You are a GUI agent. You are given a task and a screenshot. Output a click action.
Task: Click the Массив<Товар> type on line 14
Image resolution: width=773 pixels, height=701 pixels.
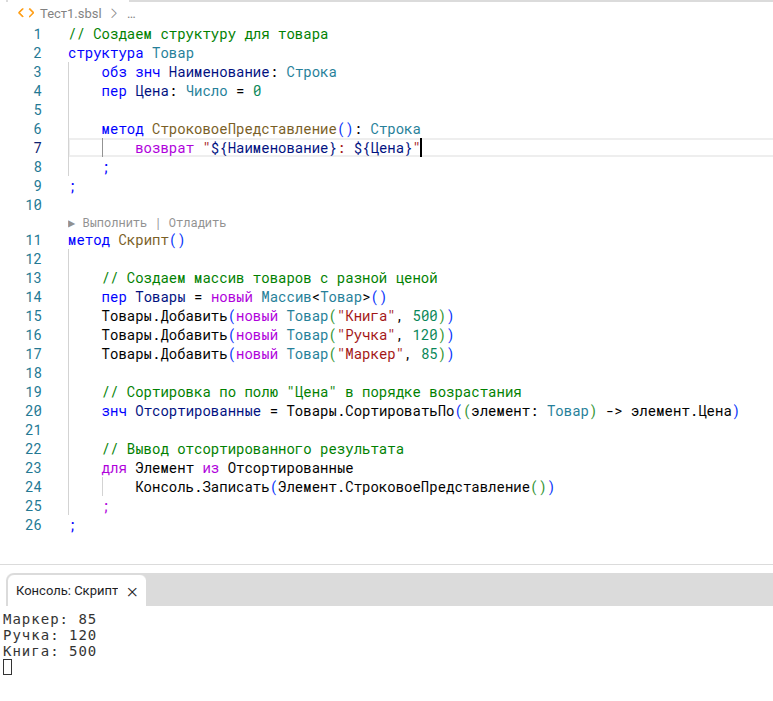click(x=315, y=297)
